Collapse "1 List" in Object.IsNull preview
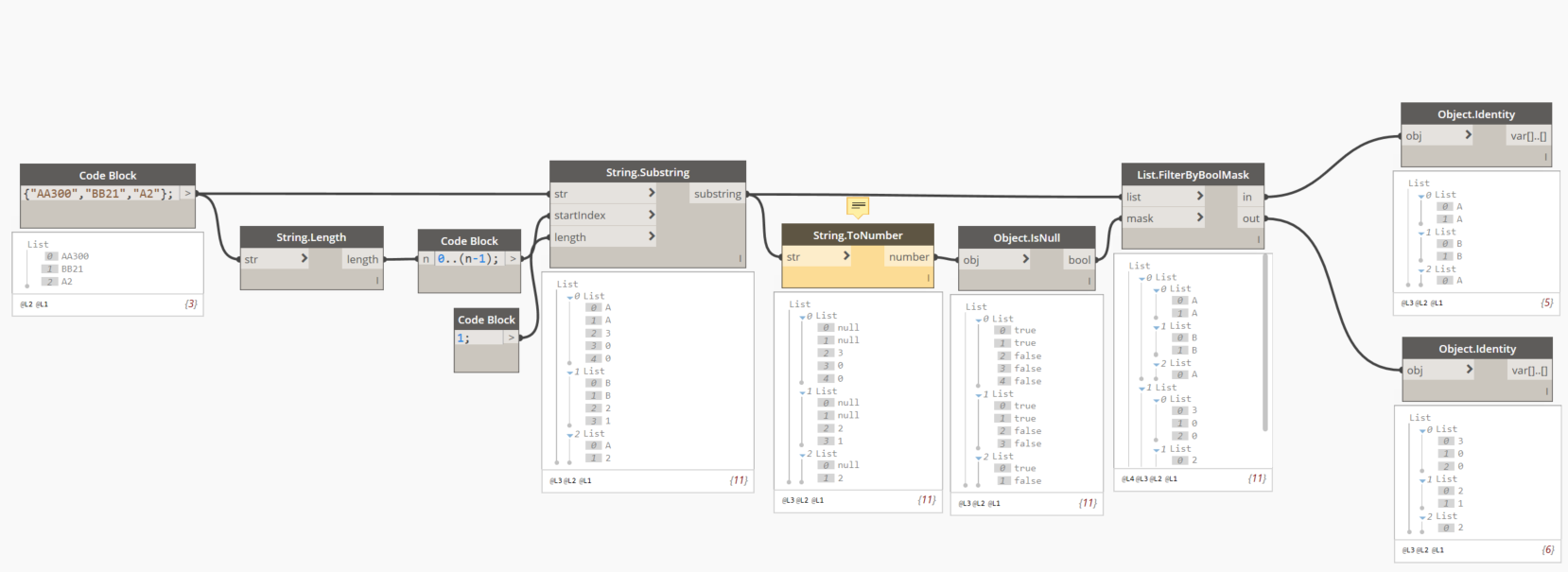Image resolution: width=1568 pixels, height=572 pixels. click(x=980, y=394)
